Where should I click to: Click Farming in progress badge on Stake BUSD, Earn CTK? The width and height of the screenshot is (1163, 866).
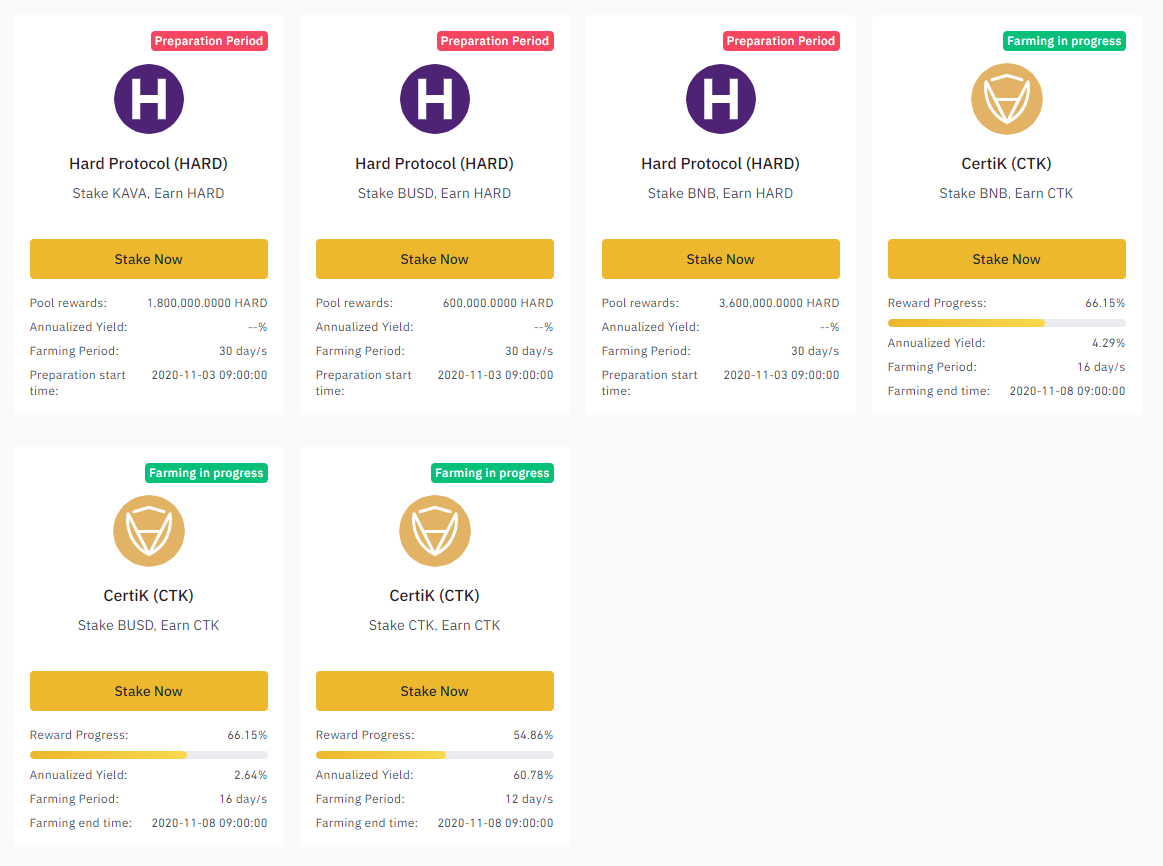pyautogui.click(x=206, y=473)
